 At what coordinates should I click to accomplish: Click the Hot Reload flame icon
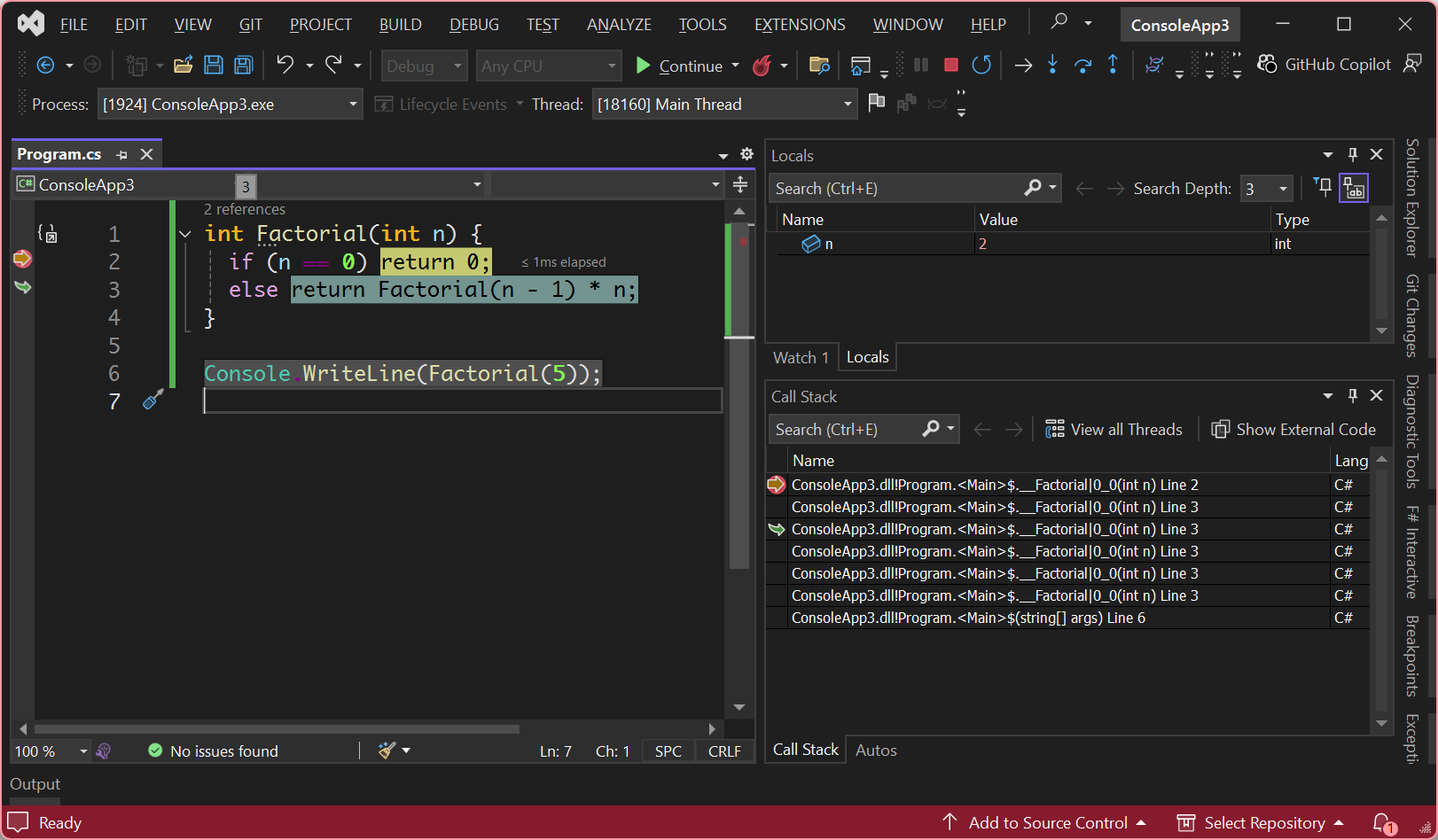762,66
